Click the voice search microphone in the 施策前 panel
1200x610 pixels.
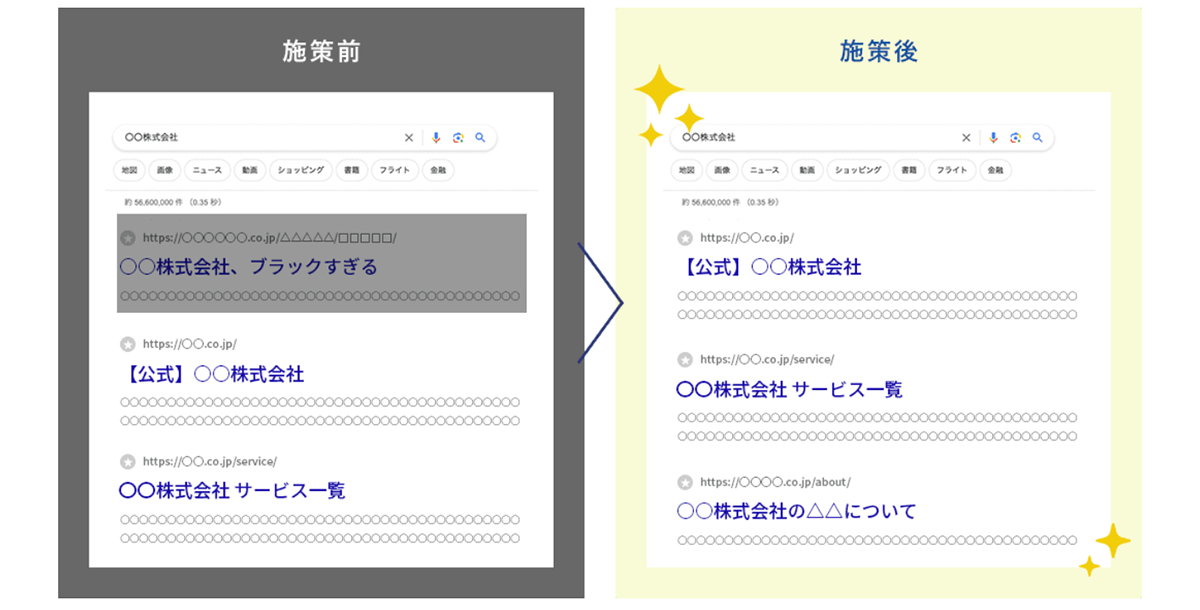[436, 138]
